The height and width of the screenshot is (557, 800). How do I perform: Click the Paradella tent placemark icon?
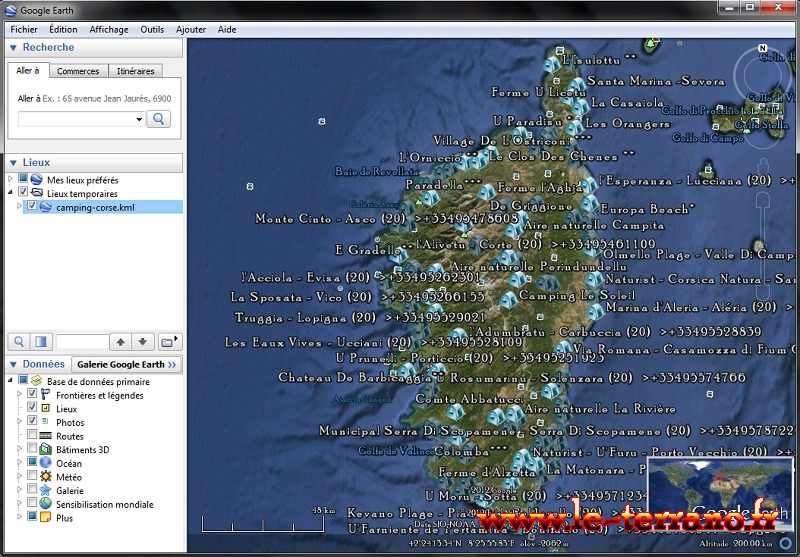tap(430, 197)
